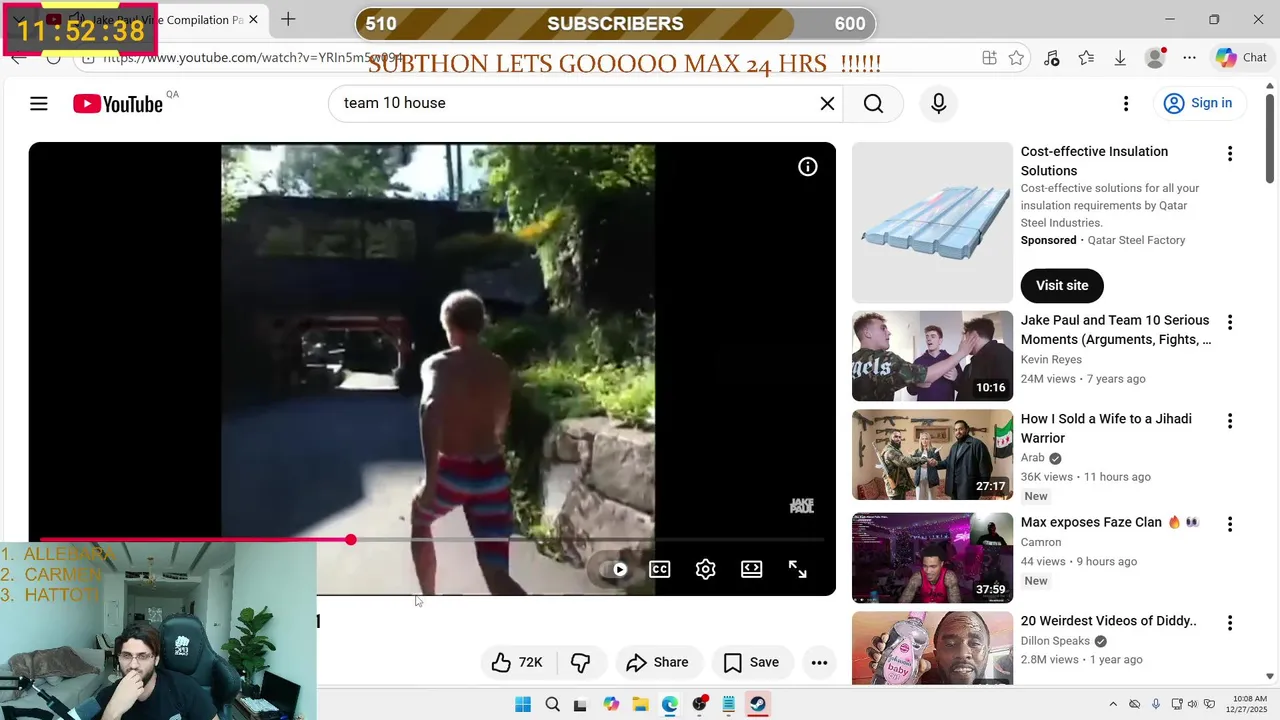This screenshot has height=720, width=1280.
Task: Click the system tray volume icon
Action: [x=1194, y=704]
